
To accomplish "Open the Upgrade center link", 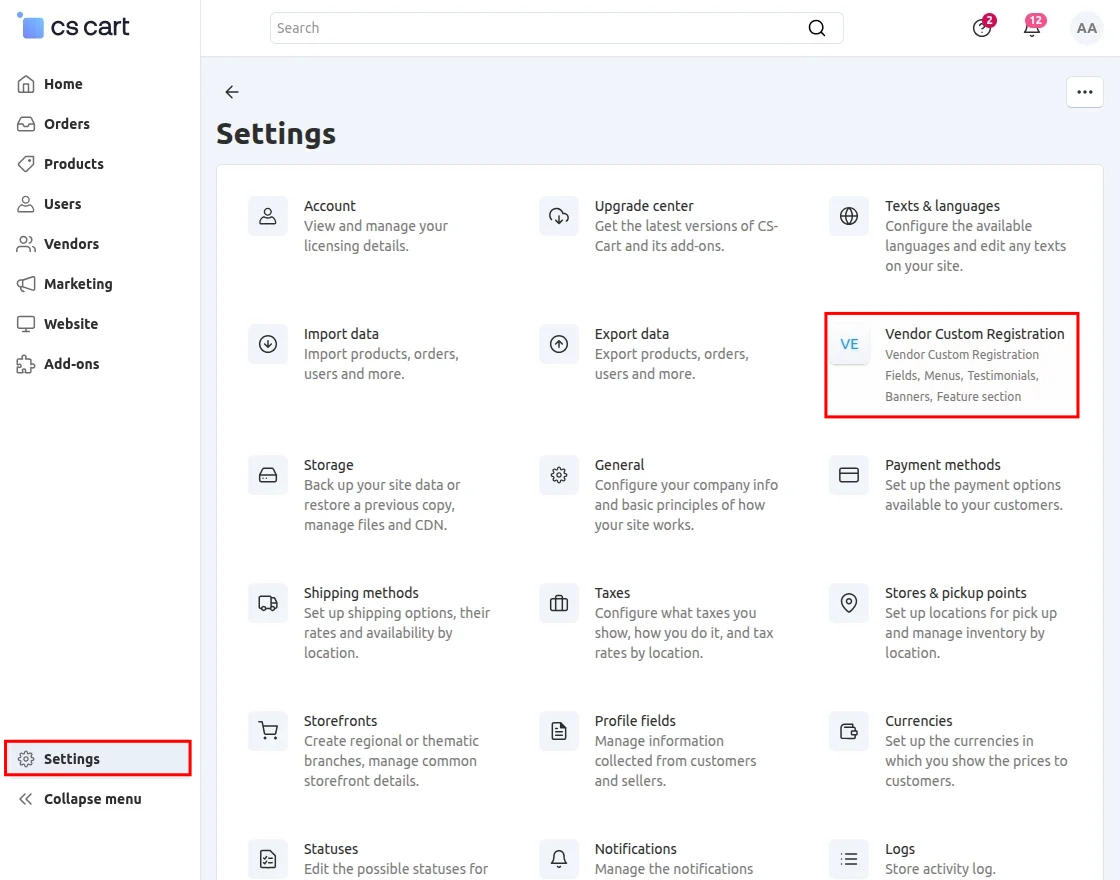I will point(644,206).
